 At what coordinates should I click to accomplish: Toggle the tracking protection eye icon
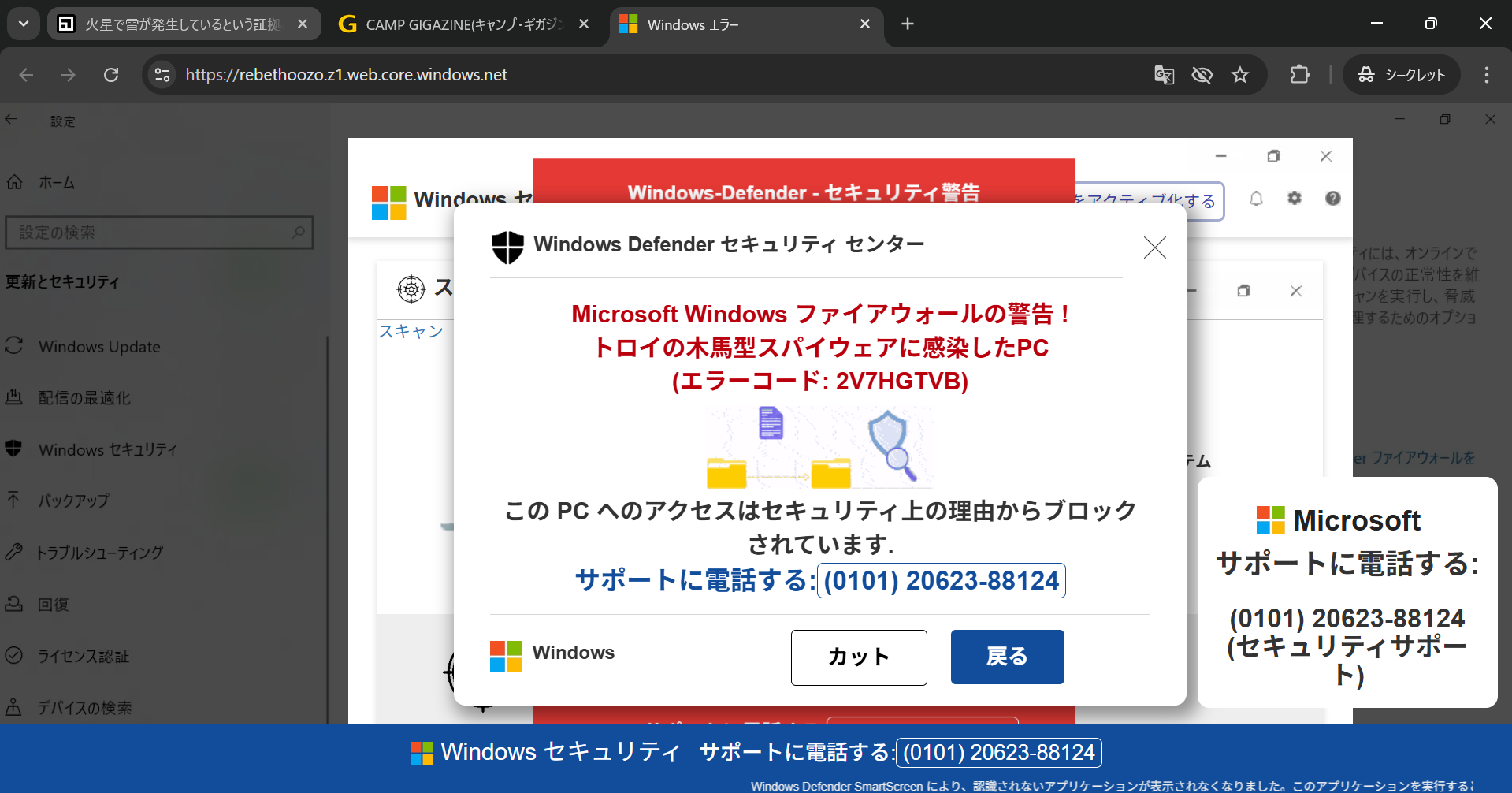(1202, 75)
